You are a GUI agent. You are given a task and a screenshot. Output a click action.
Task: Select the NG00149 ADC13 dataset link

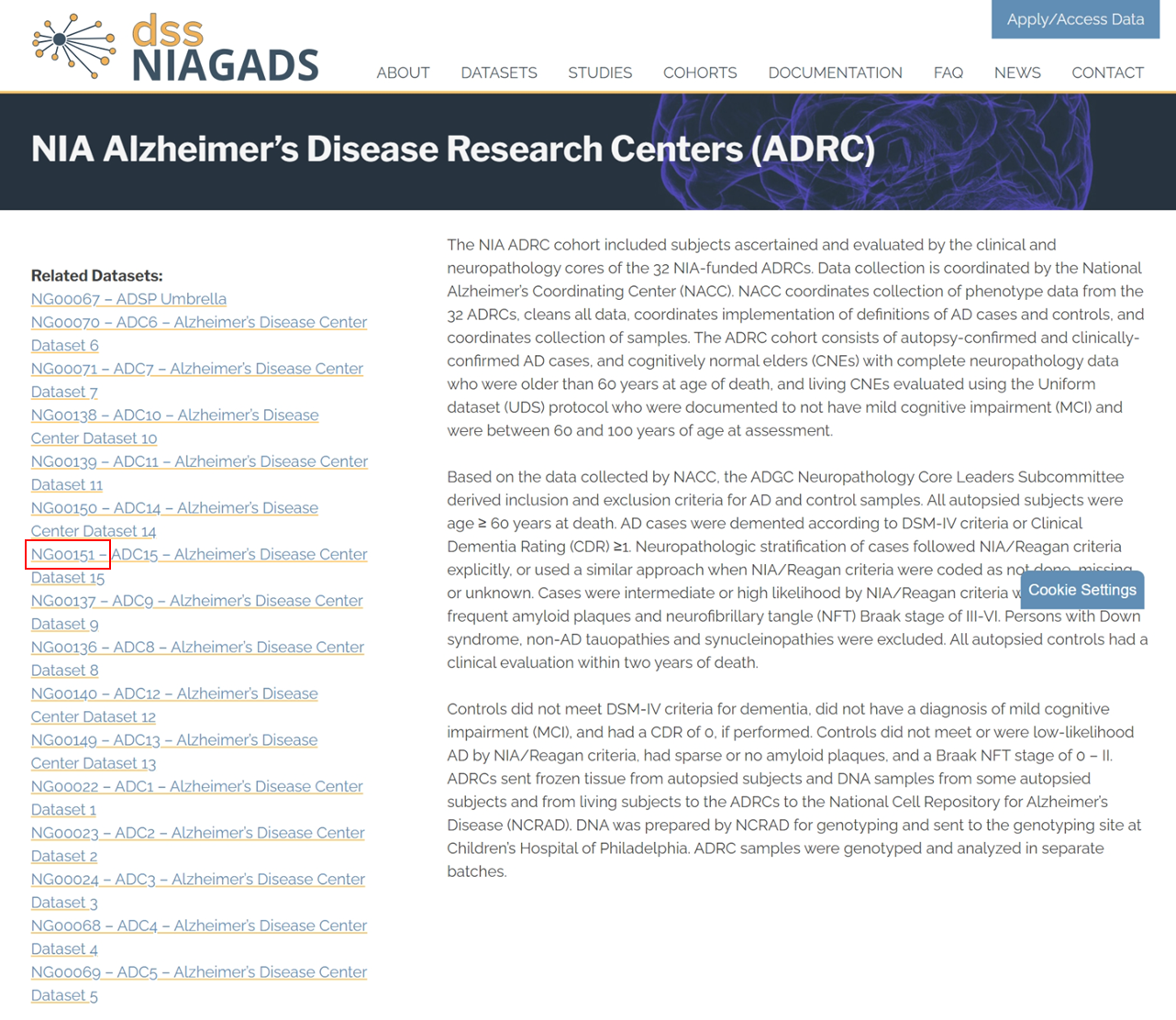pos(174,740)
